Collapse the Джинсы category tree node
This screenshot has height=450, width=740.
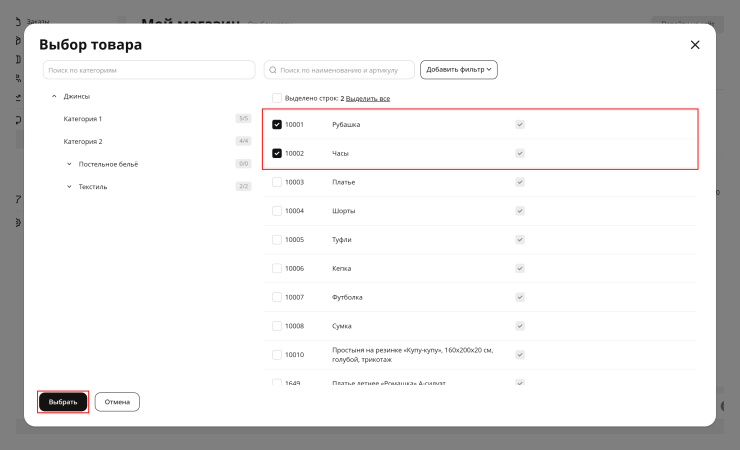(x=54, y=96)
